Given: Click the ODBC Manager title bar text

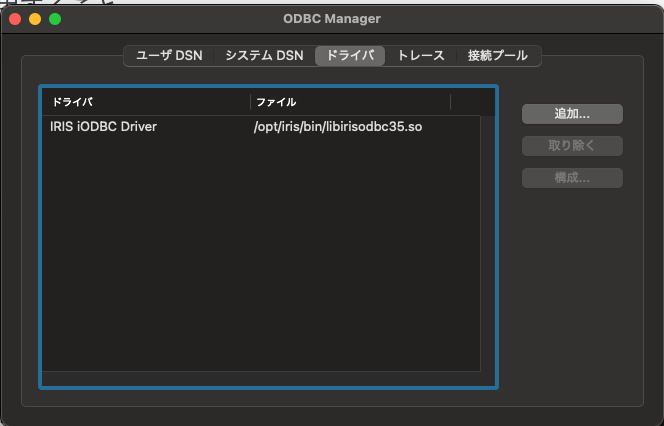Looking at the screenshot, I should tap(331, 19).
